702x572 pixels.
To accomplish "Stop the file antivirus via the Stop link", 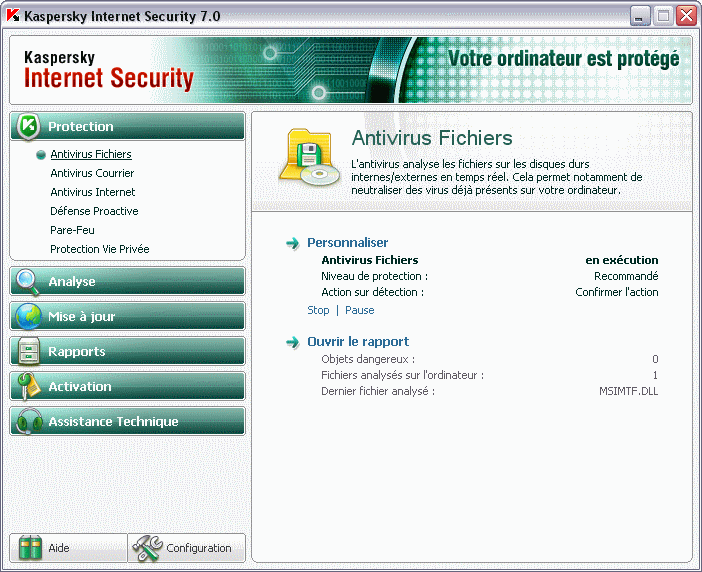I will point(318,310).
